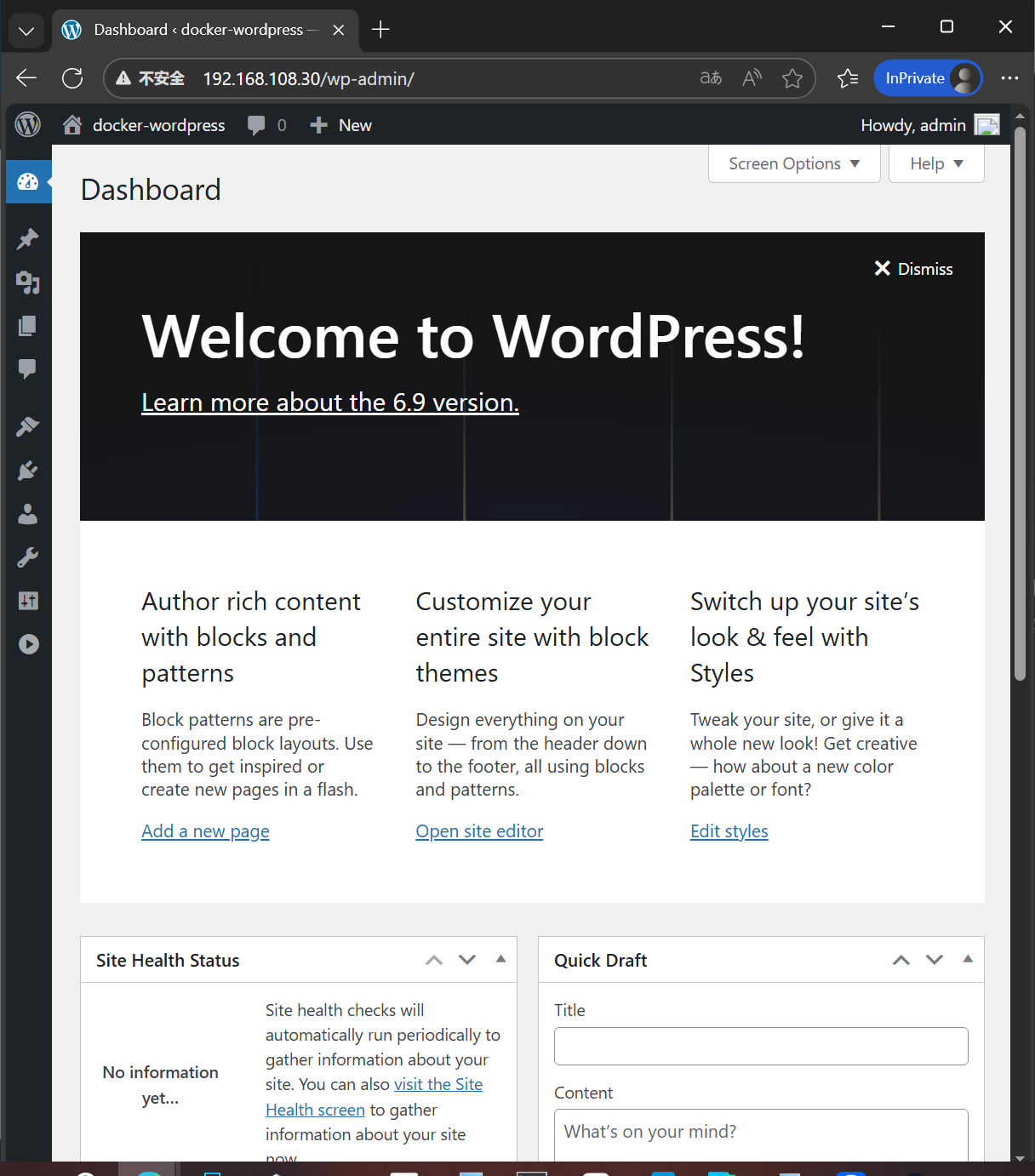This screenshot has height=1176, width=1035.
Task: Move Site Health Status box down
Action: point(467,960)
